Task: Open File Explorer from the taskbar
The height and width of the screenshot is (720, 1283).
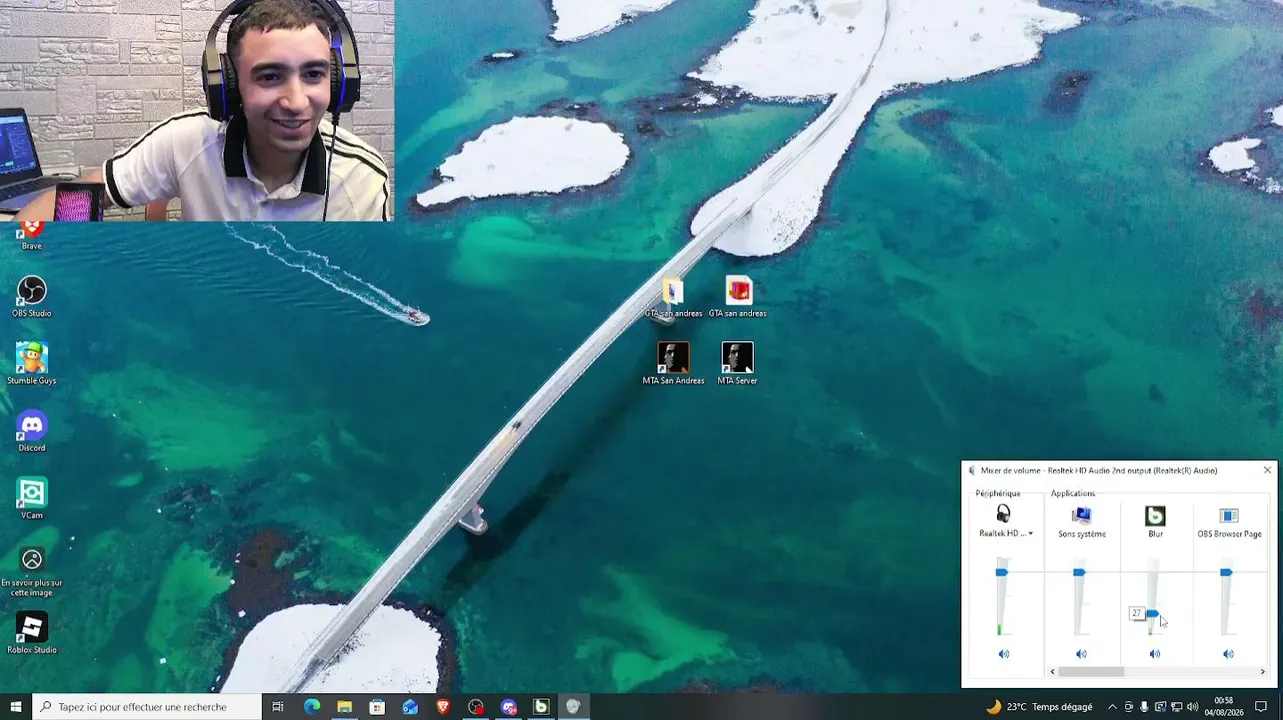Action: tap(344, 707)
